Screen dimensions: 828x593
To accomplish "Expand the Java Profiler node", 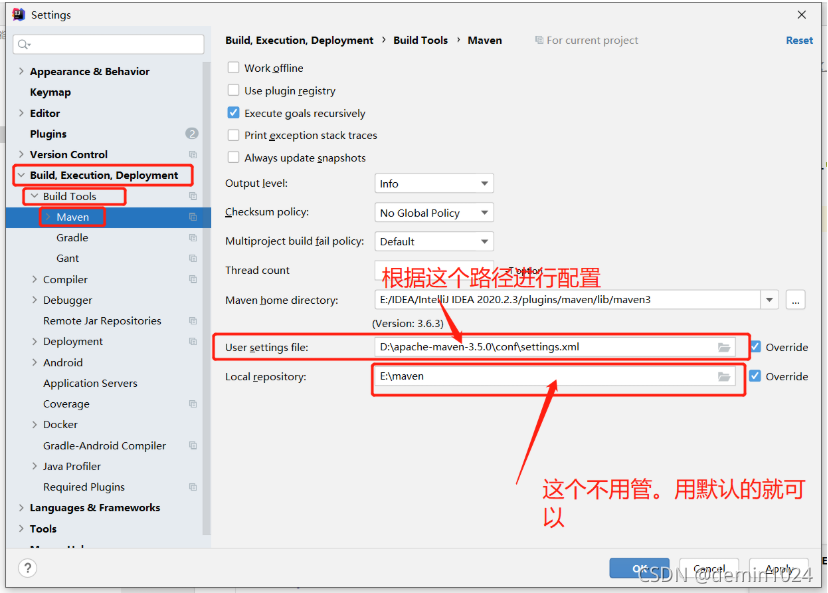I will click(34, 466).
